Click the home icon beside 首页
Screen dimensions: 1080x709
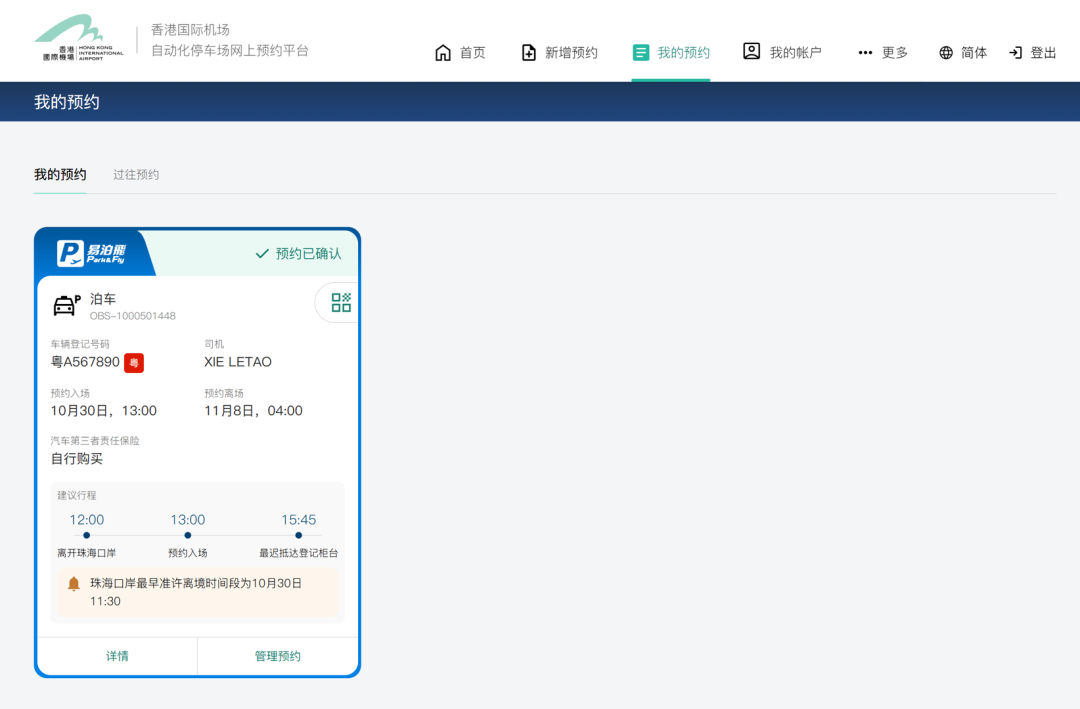coord(443,52)
